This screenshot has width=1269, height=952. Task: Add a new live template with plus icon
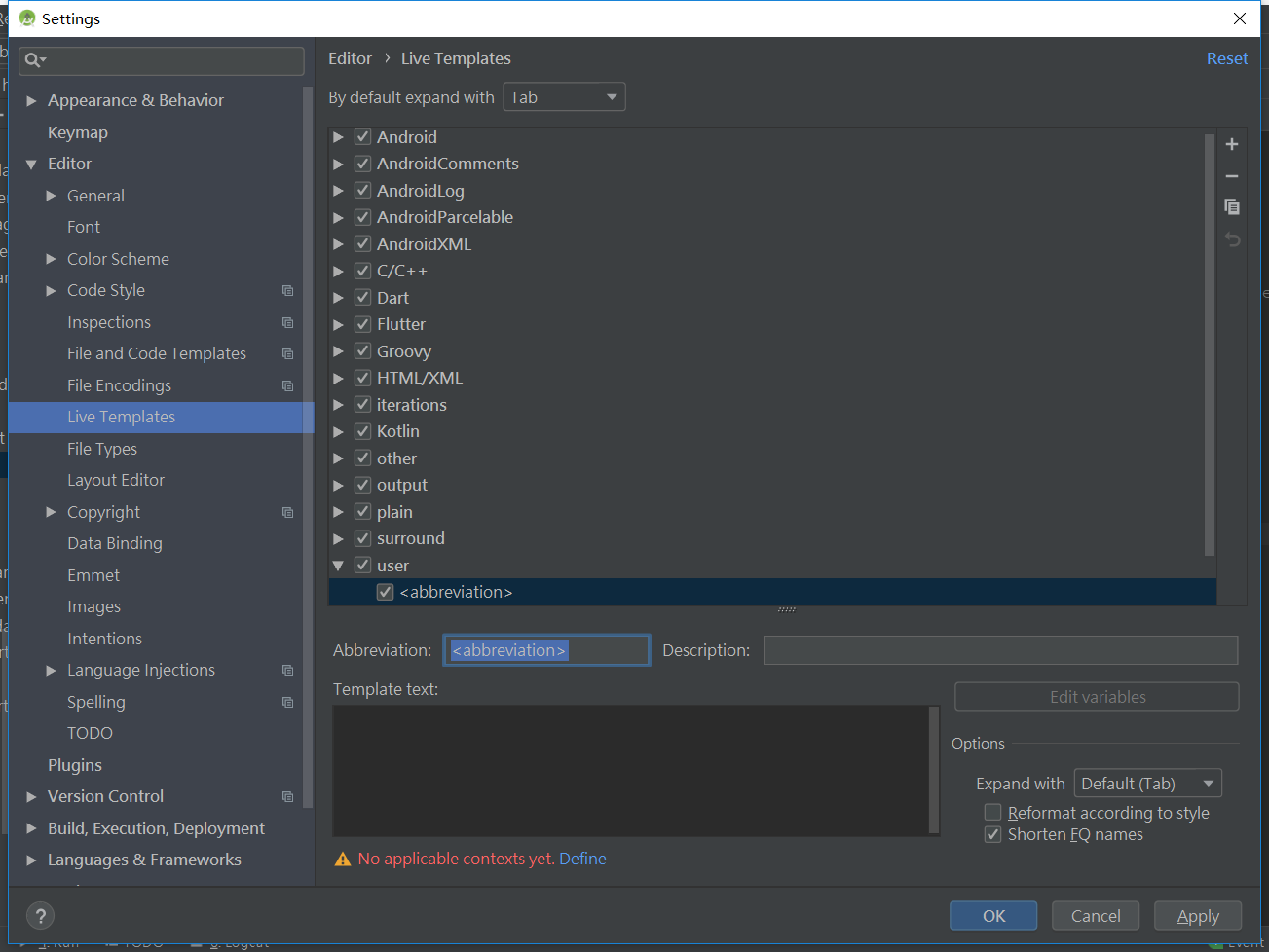(1232, 144)
